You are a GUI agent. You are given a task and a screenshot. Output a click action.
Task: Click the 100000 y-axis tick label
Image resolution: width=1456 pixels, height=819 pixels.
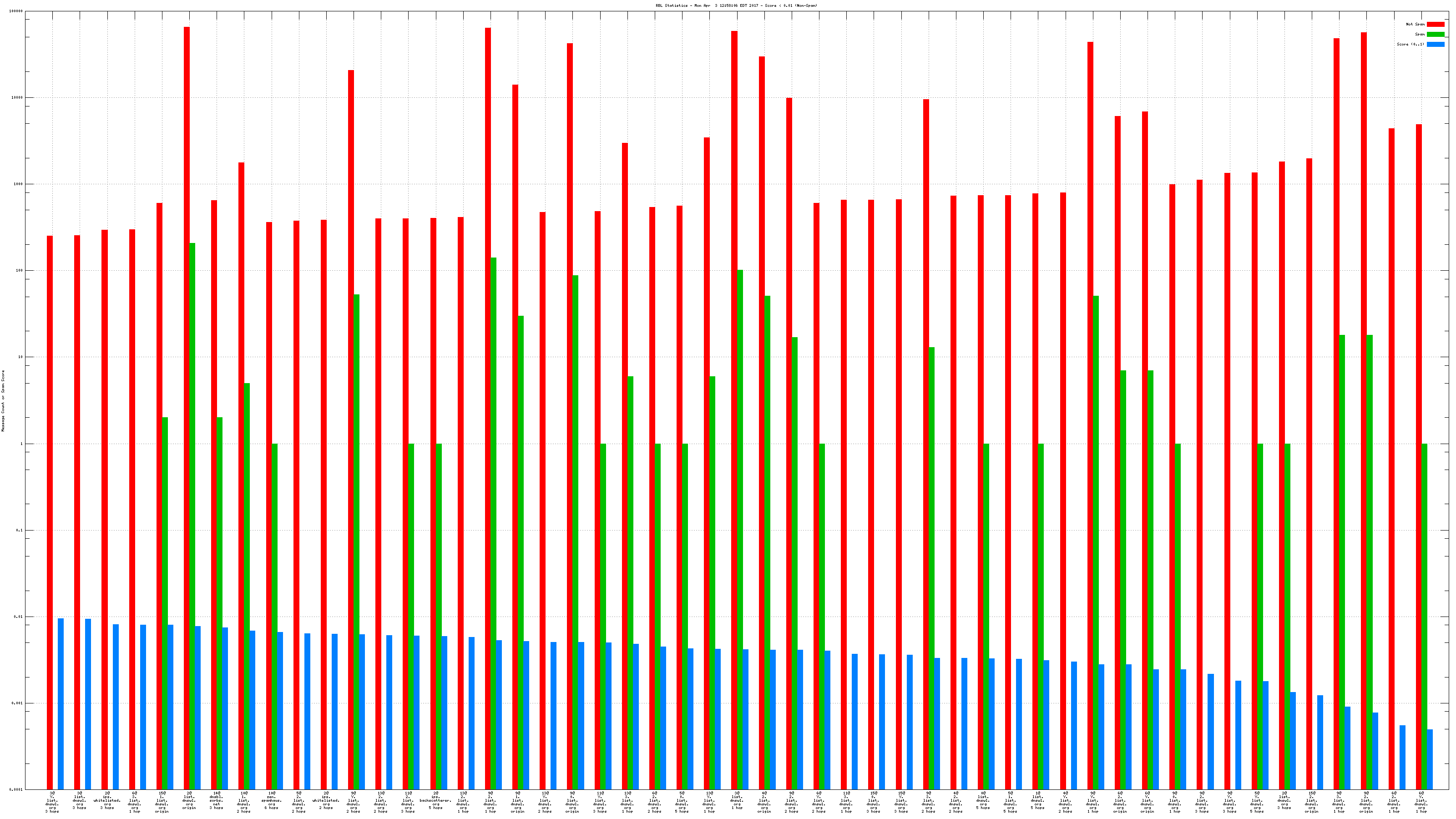click(x=16, y=11)
